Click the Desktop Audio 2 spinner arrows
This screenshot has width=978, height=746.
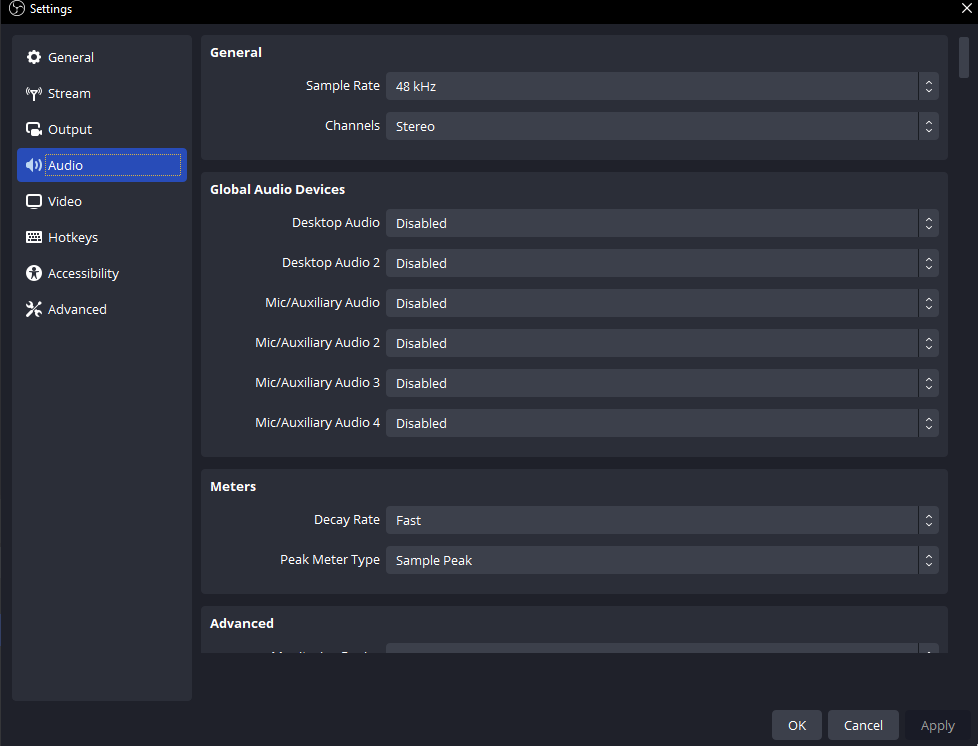click(929, 263)
